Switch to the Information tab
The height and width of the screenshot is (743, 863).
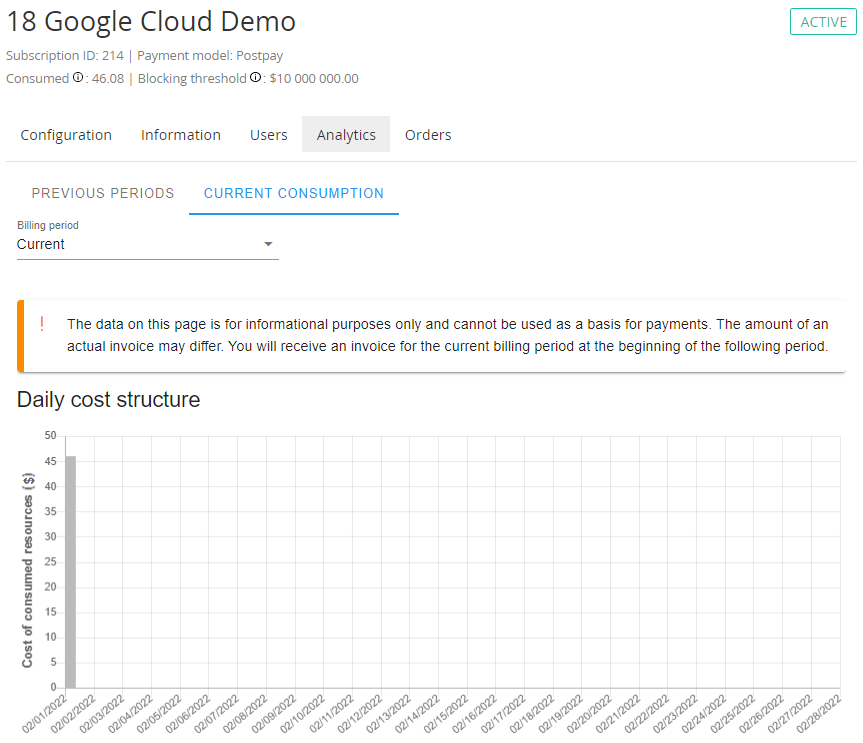pos(181,135)
